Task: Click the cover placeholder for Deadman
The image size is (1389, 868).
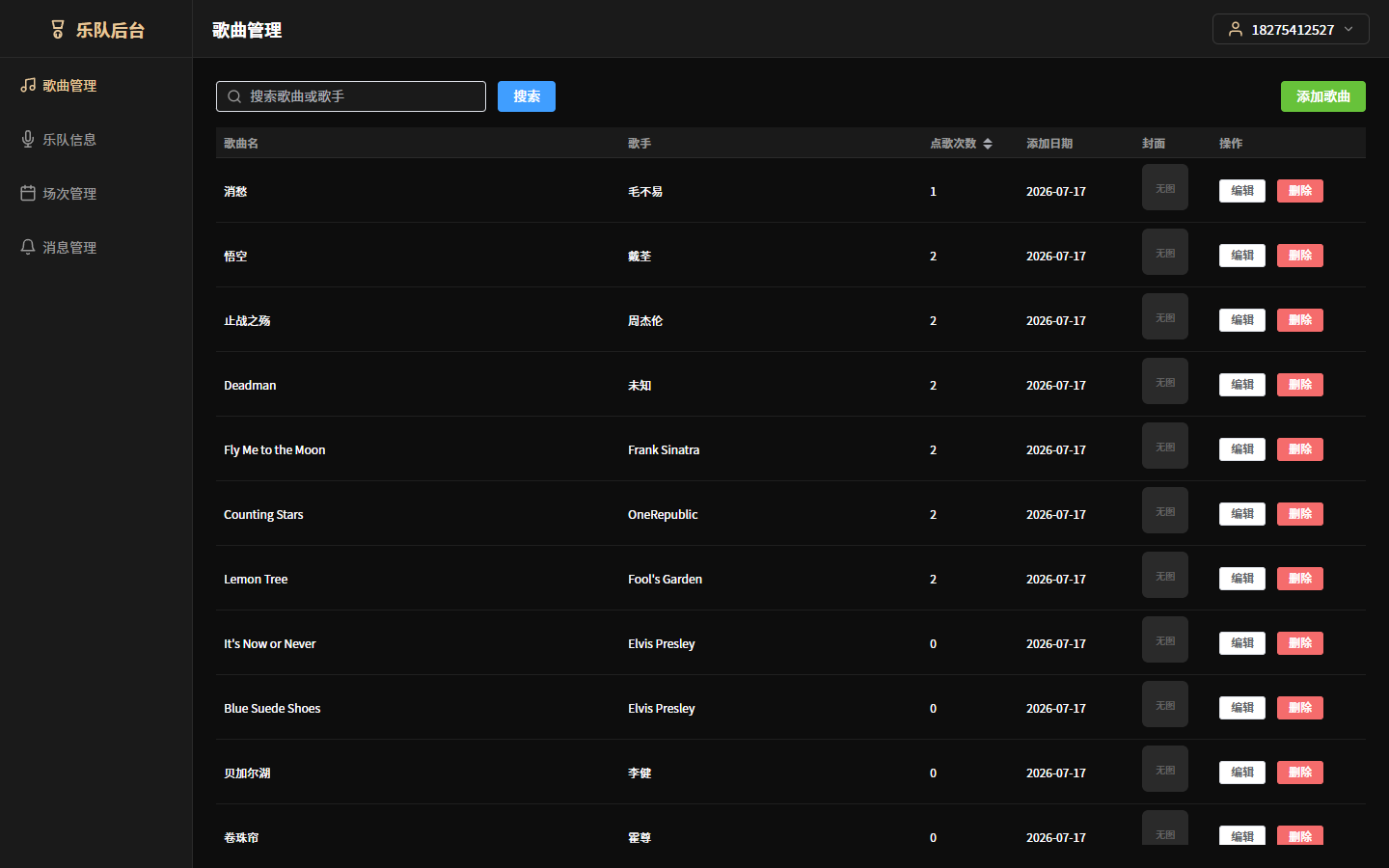Action: click(1165, 382)
